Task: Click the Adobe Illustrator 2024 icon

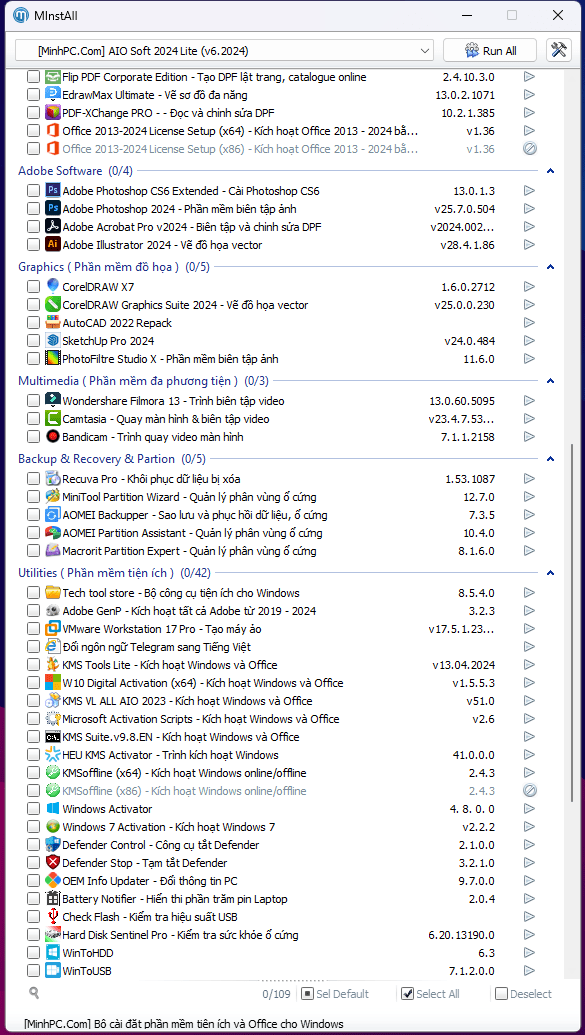Action: [x=53, y=245]
